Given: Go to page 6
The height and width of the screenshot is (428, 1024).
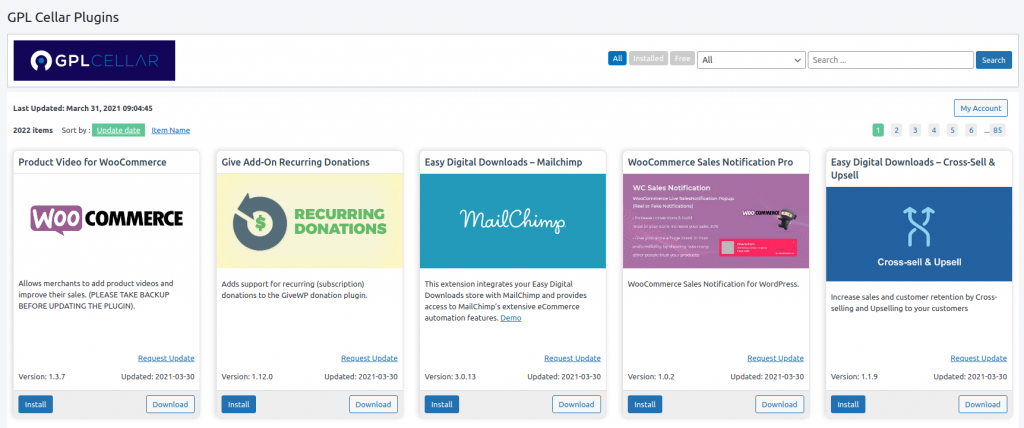Looking at the screenshot, I should (972, 130).
